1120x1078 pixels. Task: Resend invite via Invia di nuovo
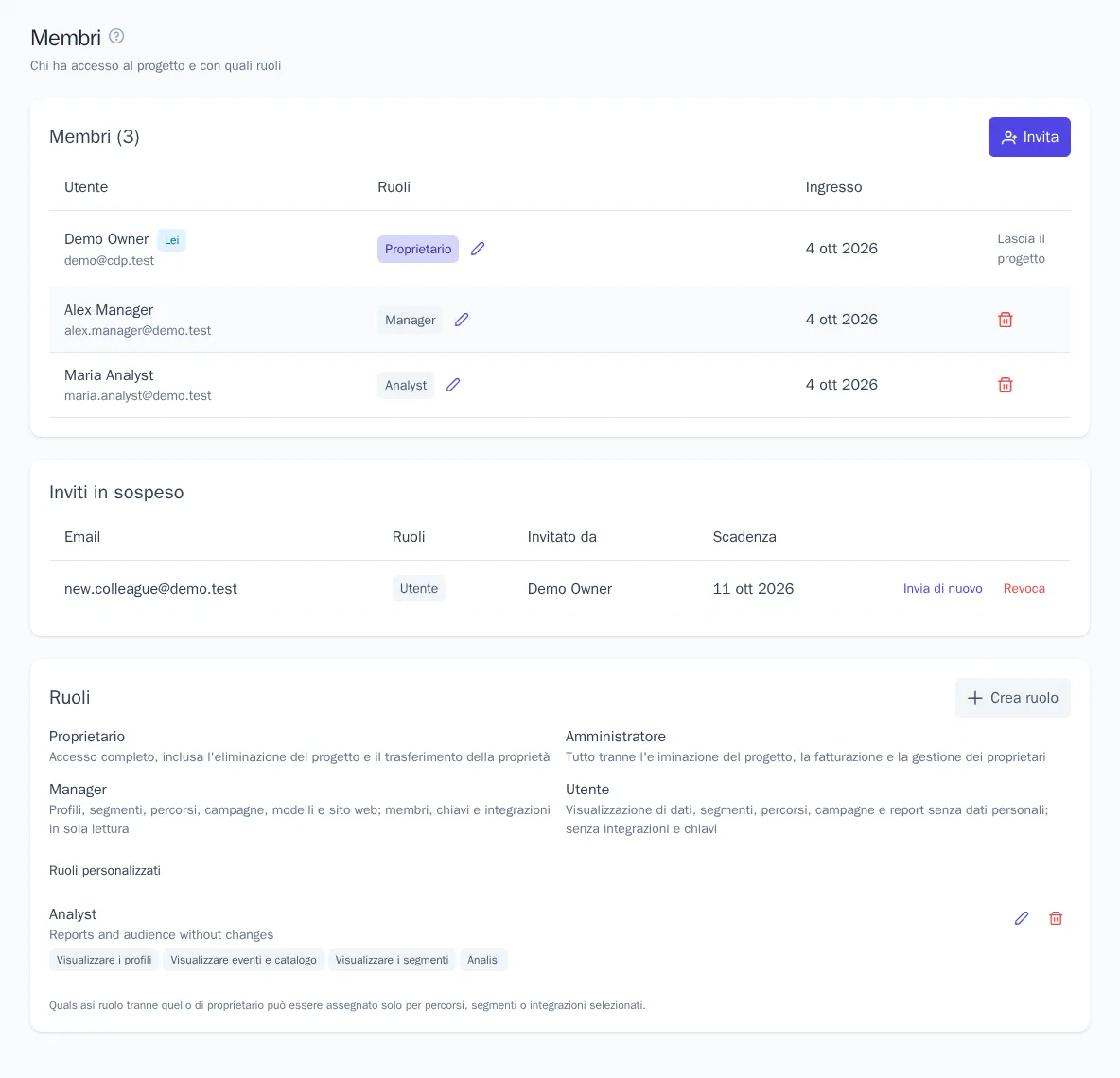(x=942, y=589)
